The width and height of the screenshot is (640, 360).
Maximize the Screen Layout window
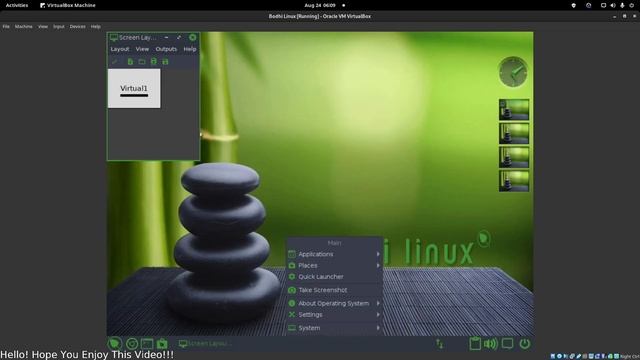(x=179, y=38)
